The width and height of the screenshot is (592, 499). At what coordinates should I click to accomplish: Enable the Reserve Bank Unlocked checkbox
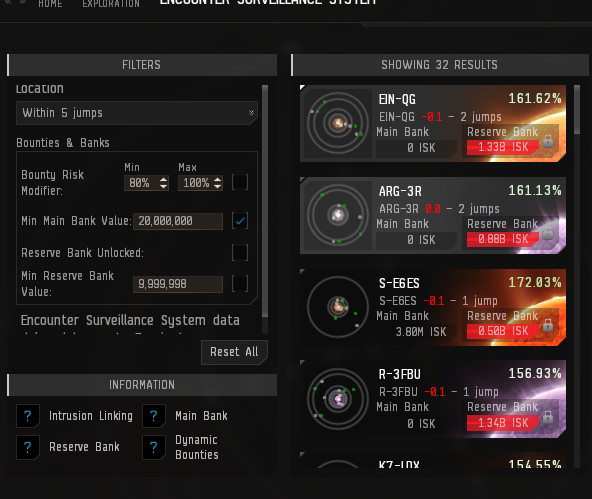[x=240, y=253]
